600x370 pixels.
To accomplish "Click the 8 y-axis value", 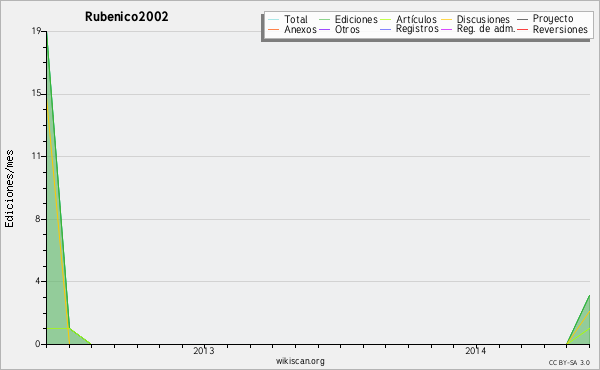I will (38, 219).
